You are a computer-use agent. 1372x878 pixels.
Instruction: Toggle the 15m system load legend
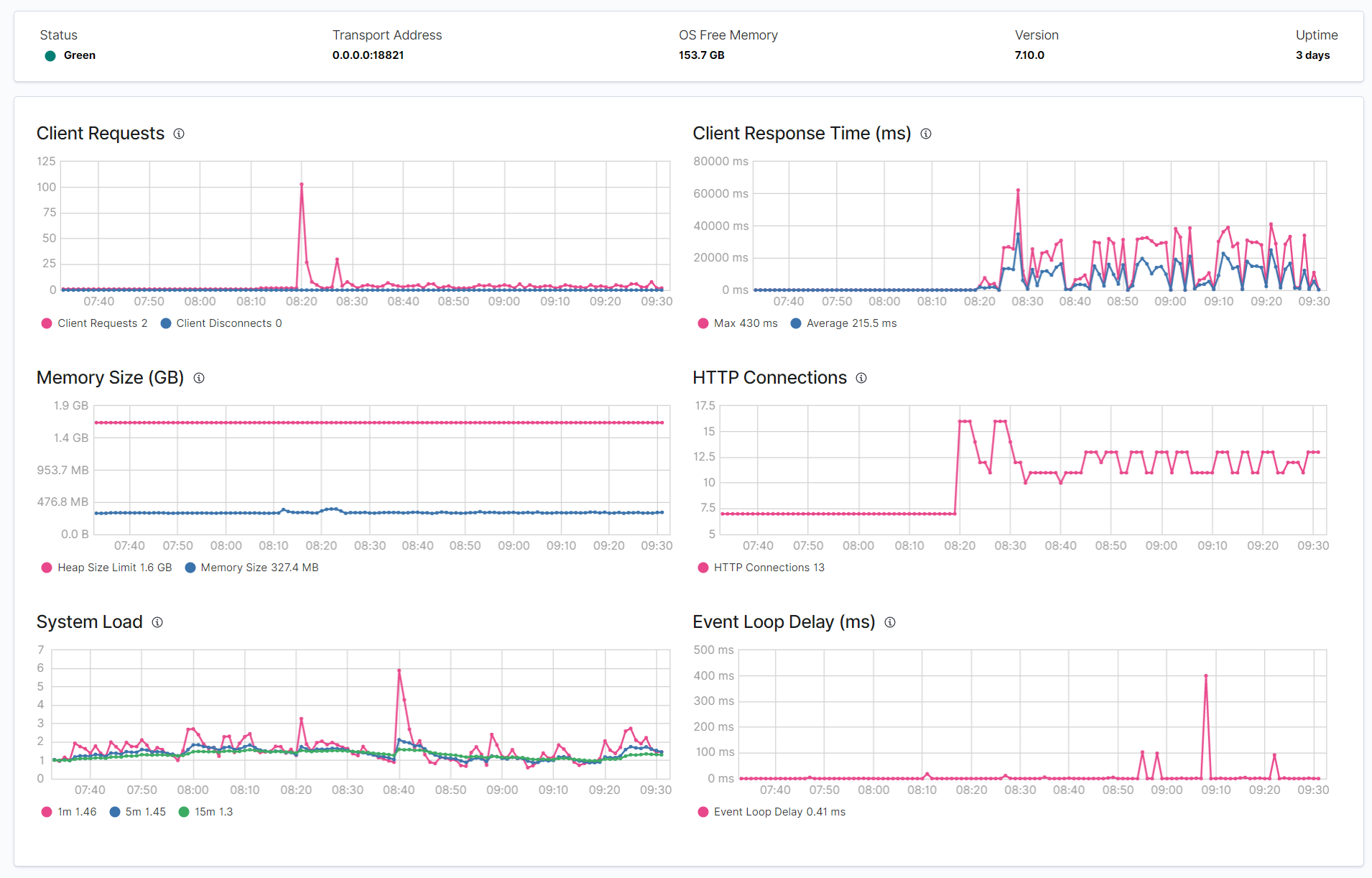(205, 812)
